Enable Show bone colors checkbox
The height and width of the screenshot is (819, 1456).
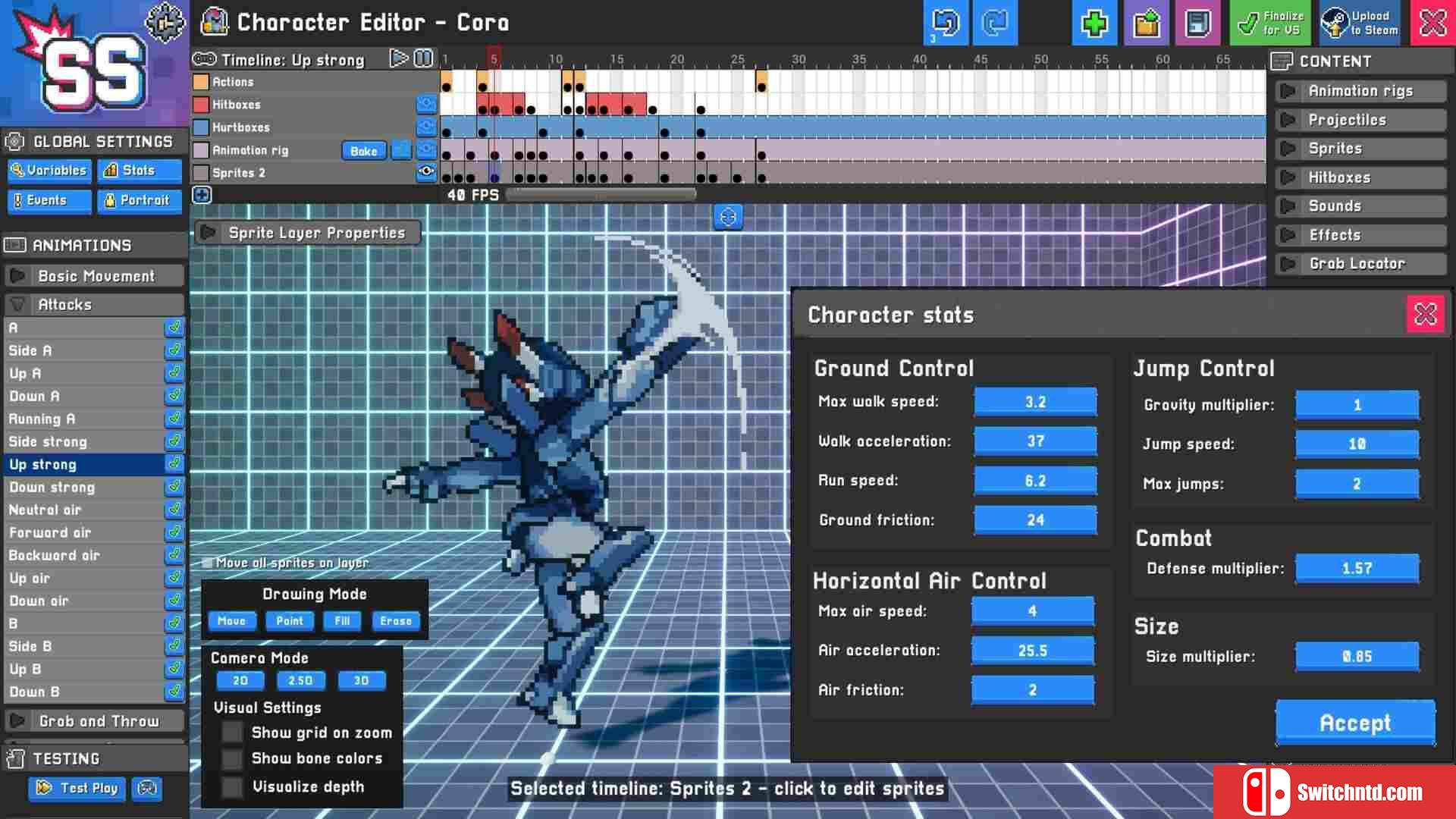[x=232, y=759]
